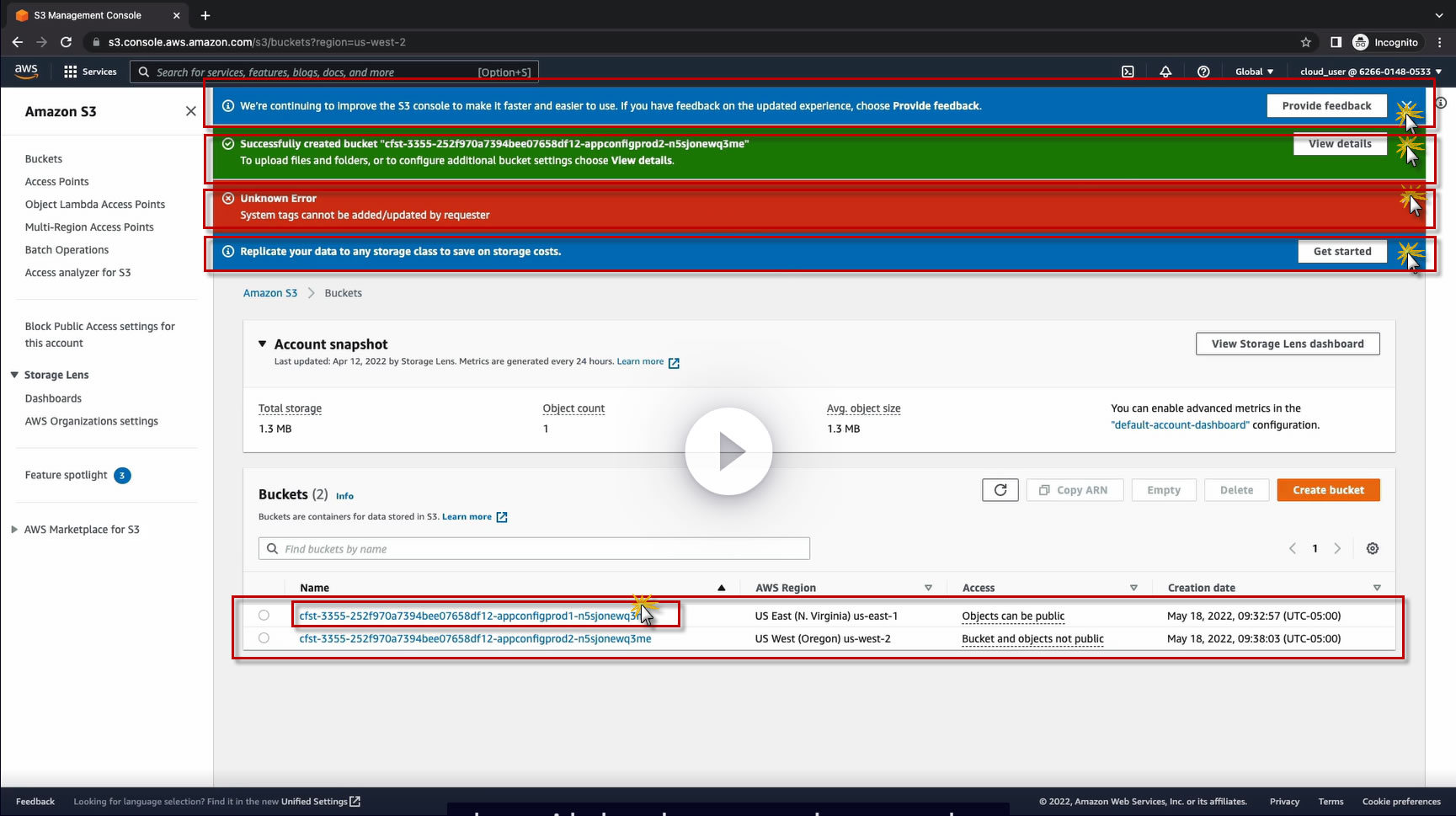Open the appconfigprod1 bucket link

click(474, 616)
